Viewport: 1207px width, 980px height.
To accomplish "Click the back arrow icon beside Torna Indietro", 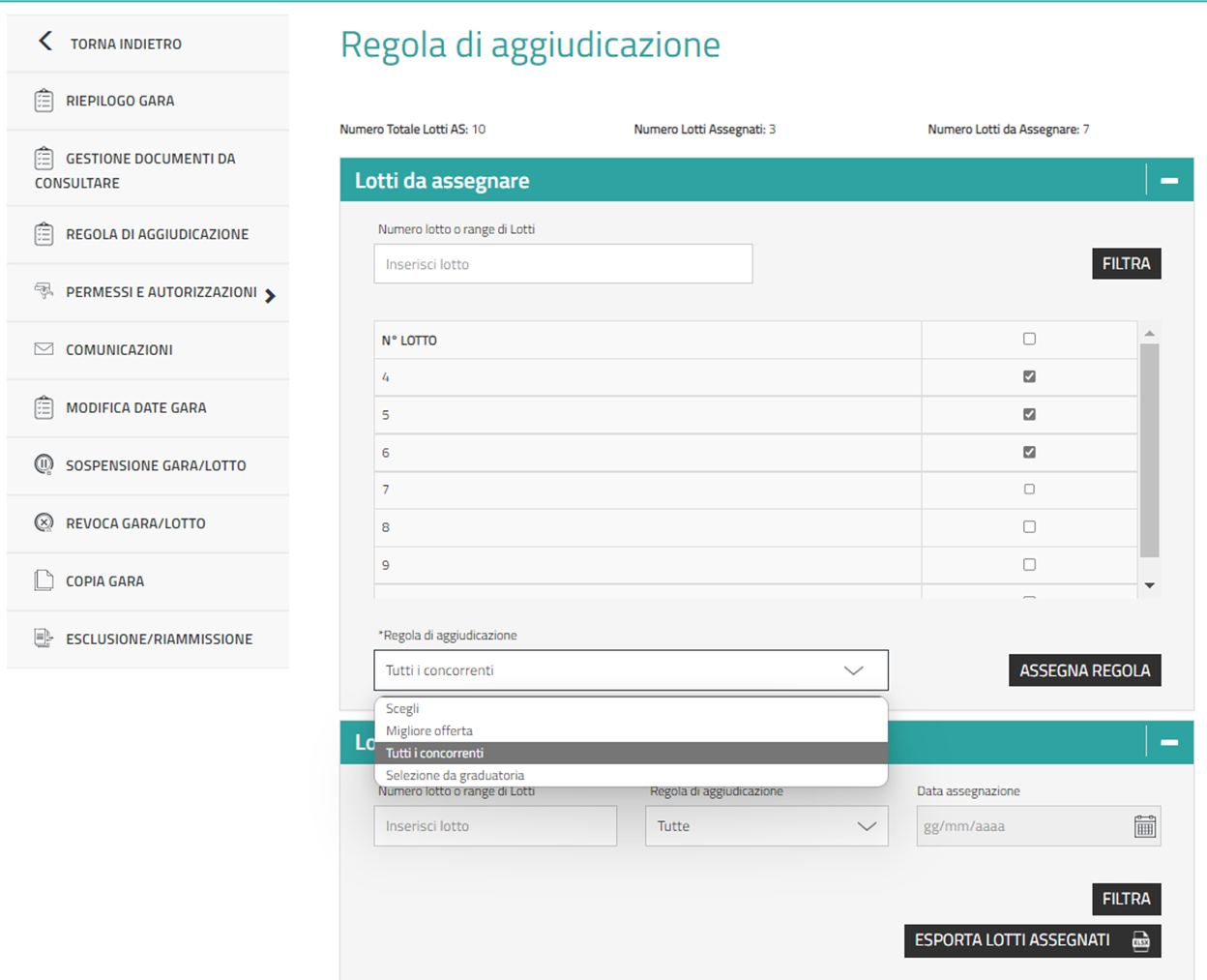I will (45, 42).
